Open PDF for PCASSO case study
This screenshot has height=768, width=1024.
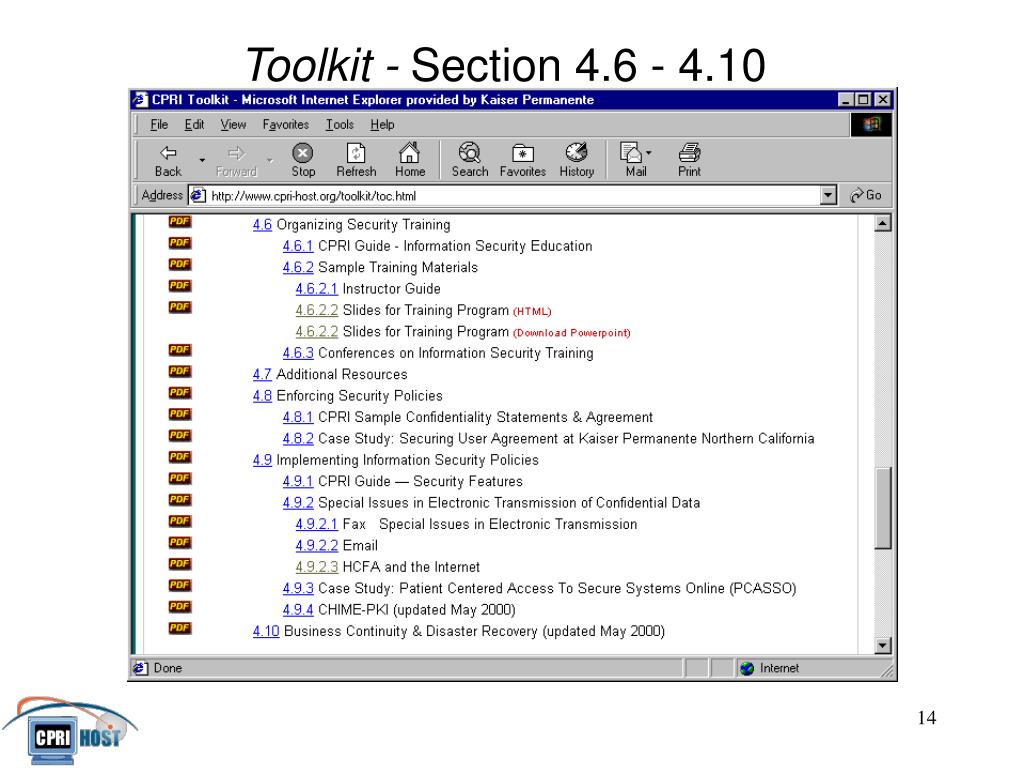[x=180, y=585]
